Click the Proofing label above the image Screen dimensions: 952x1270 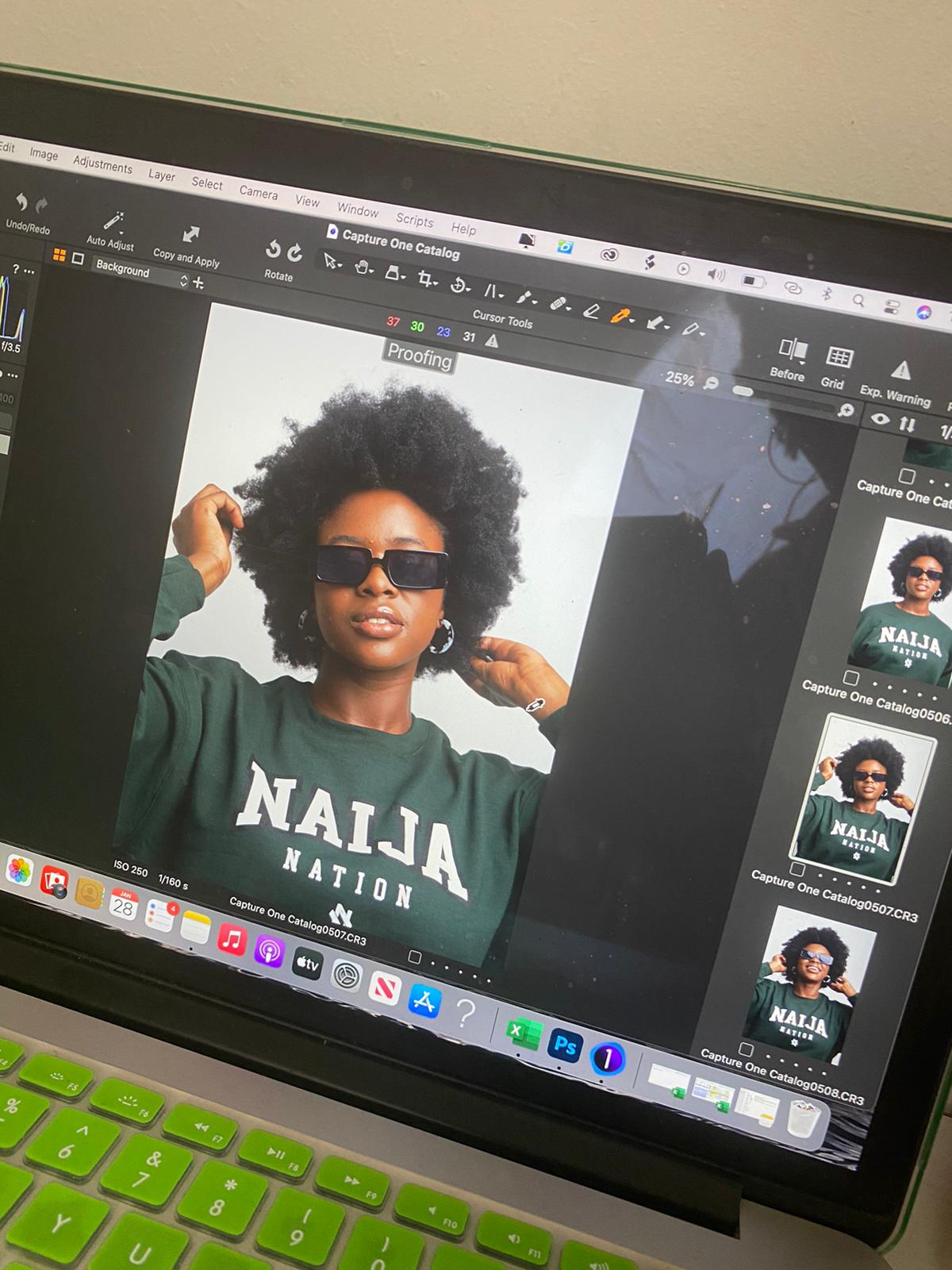[x=419, y=357]
